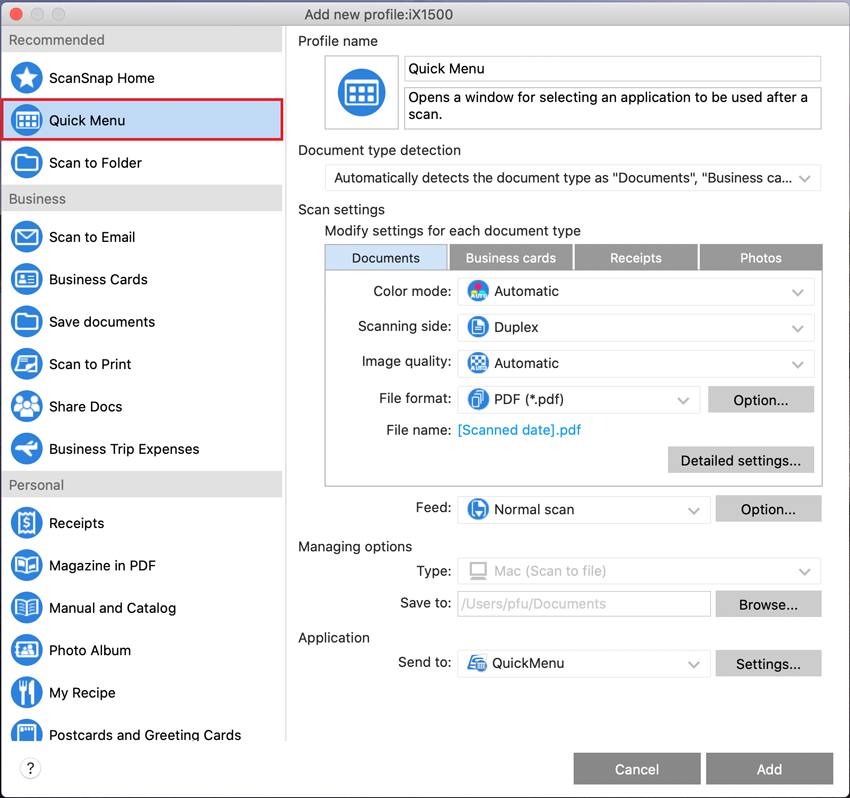The height and width of the screenshot is (798, 850).
Task: Pick the Photo Album icon
Action: tap(27, 650)
